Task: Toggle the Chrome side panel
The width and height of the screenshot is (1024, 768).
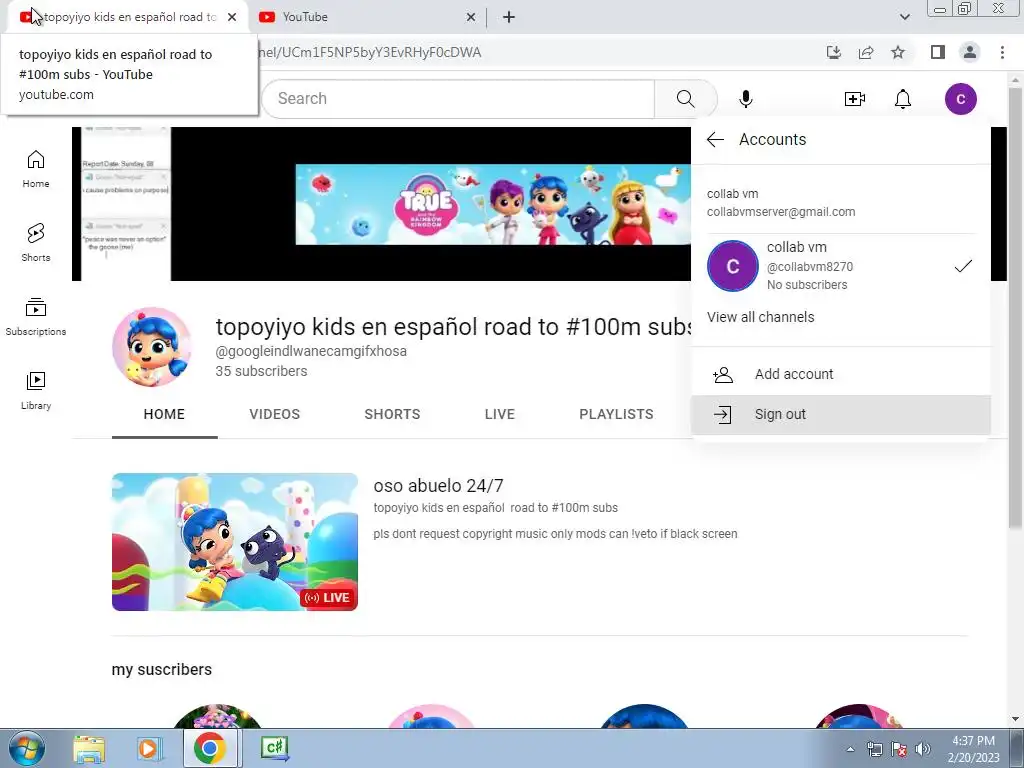Action: (938, 52)
